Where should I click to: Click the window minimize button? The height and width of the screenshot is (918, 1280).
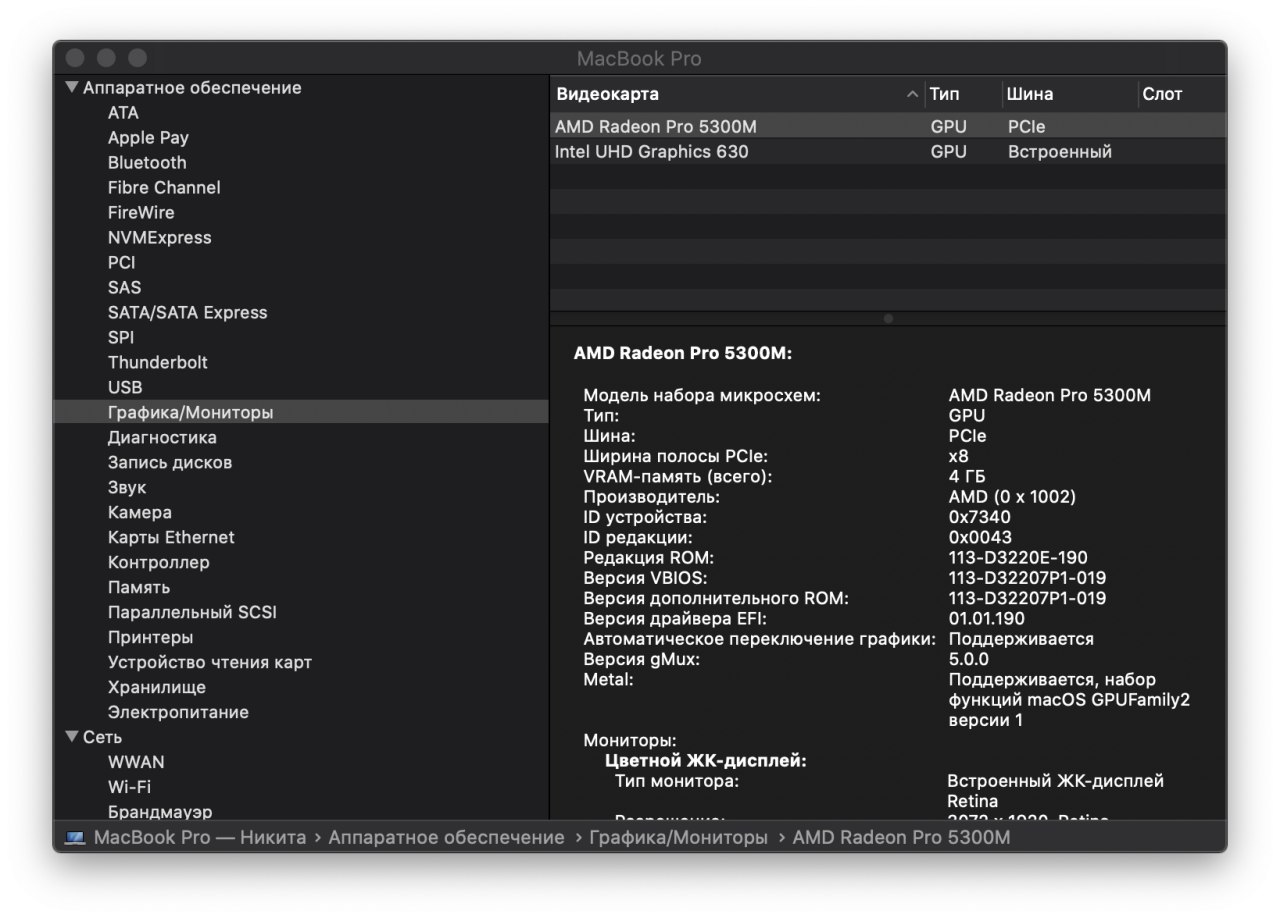coord(106,58)
